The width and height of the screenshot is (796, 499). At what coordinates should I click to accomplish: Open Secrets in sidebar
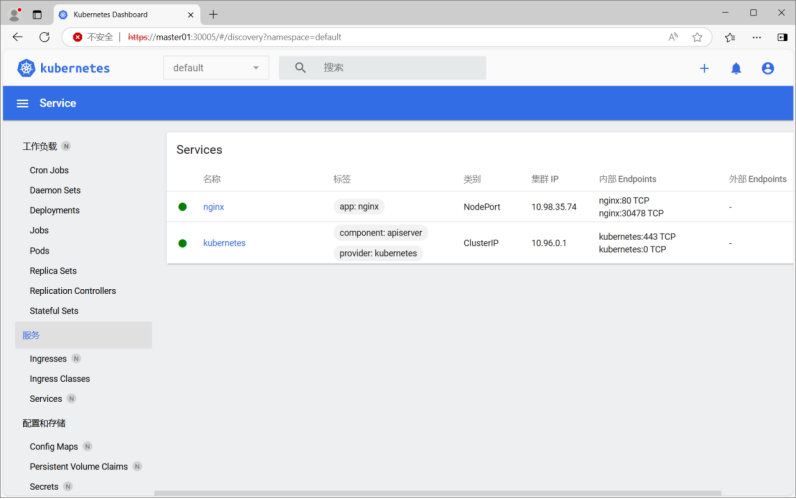[44, 487]
